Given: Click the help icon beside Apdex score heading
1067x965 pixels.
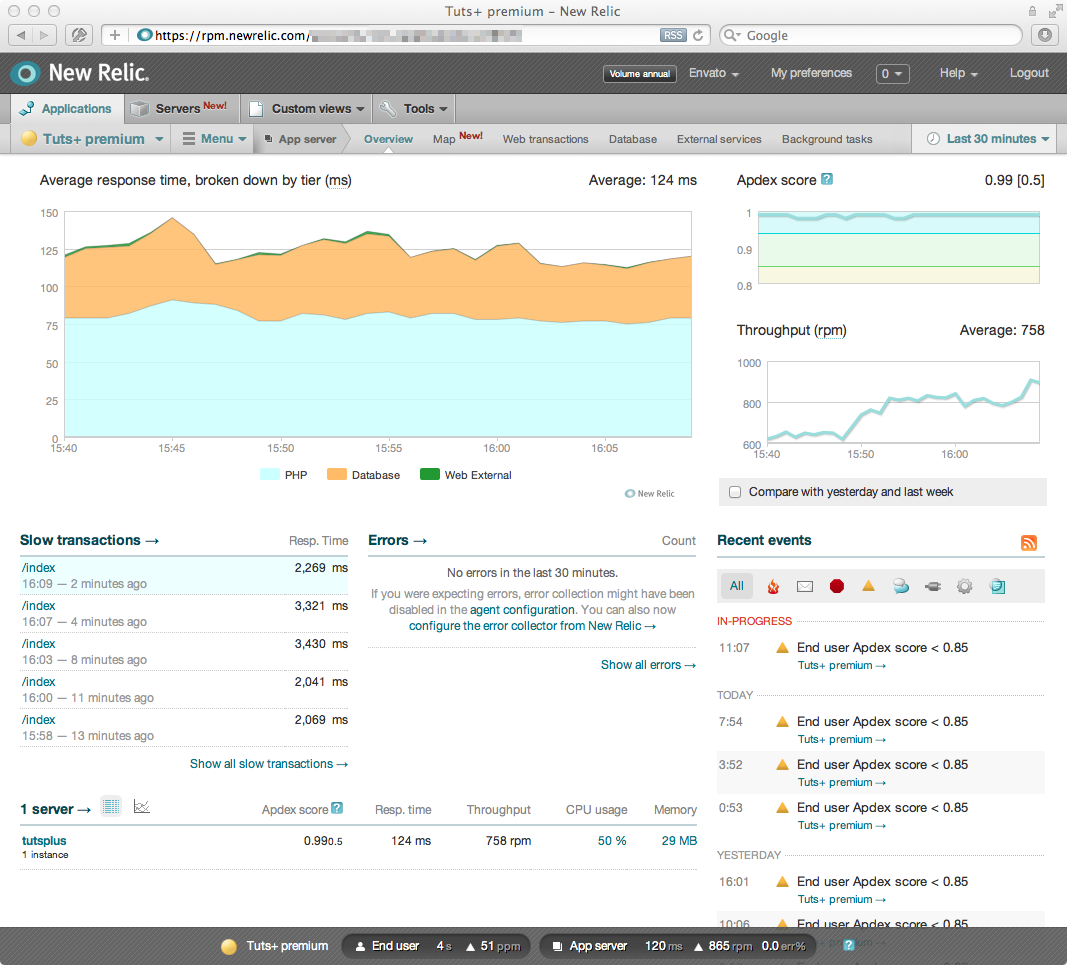Looking at the screenshot, I should point(827,179).
